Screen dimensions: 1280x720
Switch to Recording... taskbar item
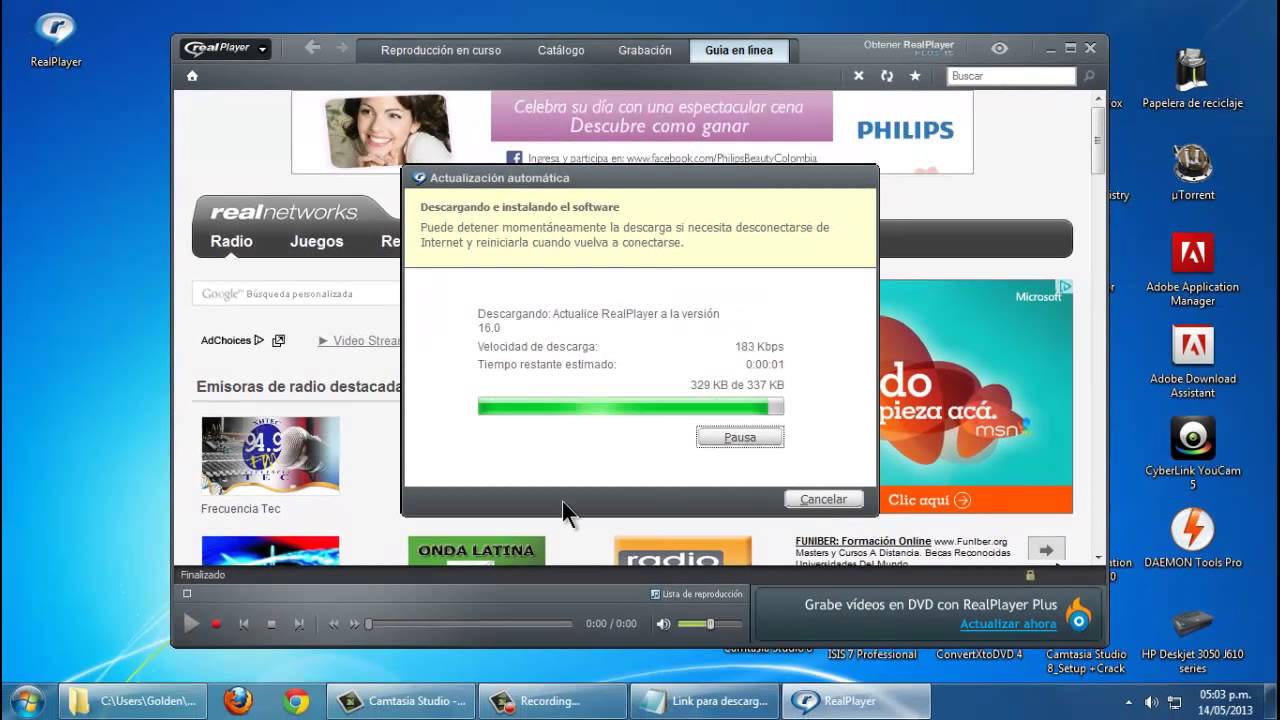552,701
